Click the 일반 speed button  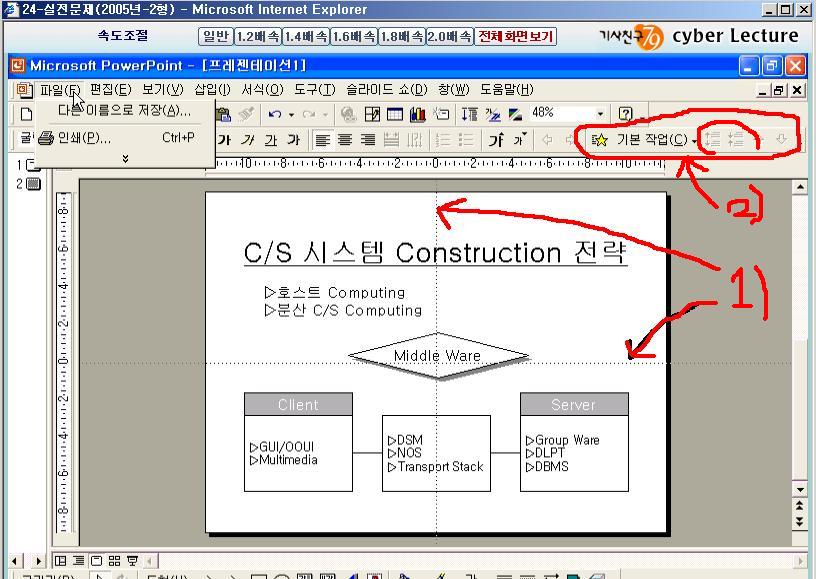[215, 36]
